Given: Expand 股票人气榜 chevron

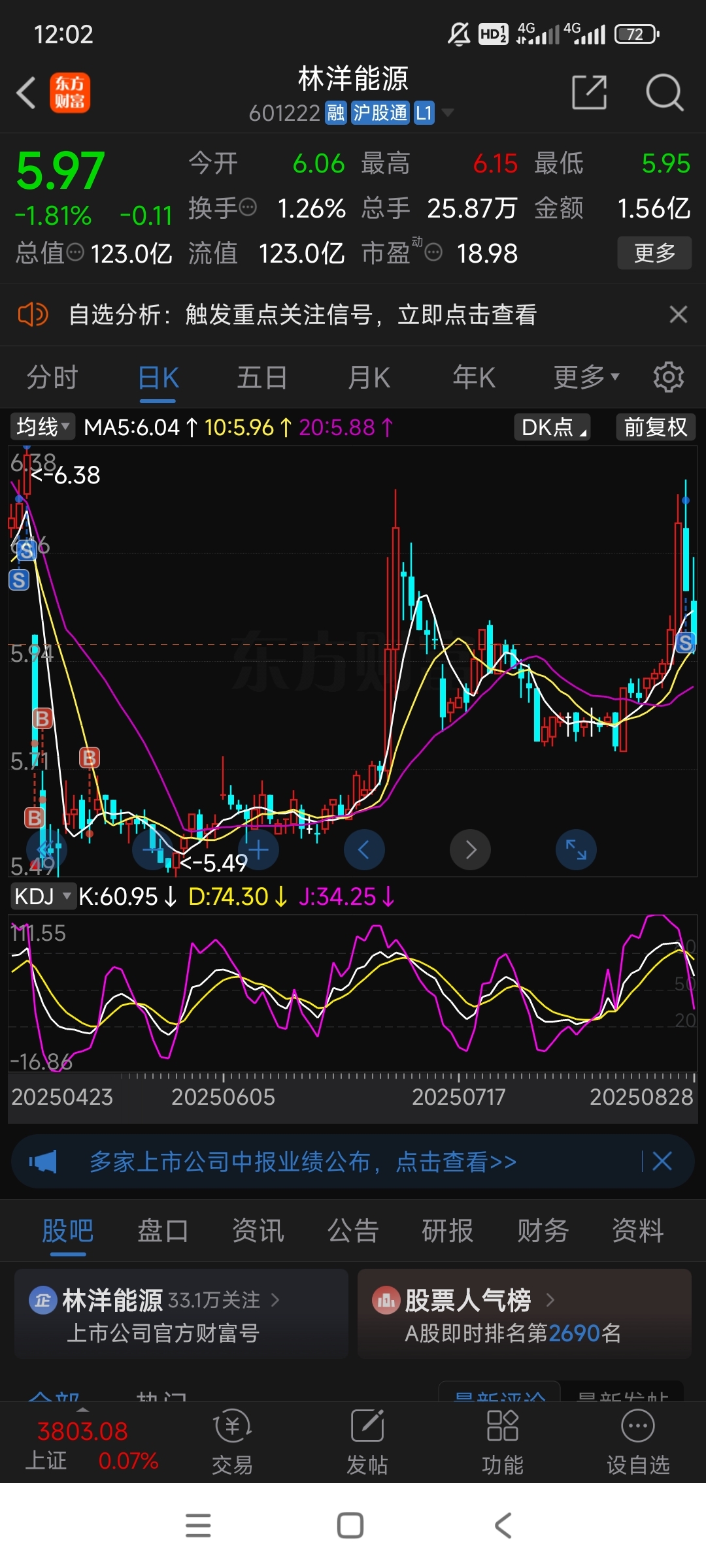Looking at the screenshot, I should (550, 1299).
